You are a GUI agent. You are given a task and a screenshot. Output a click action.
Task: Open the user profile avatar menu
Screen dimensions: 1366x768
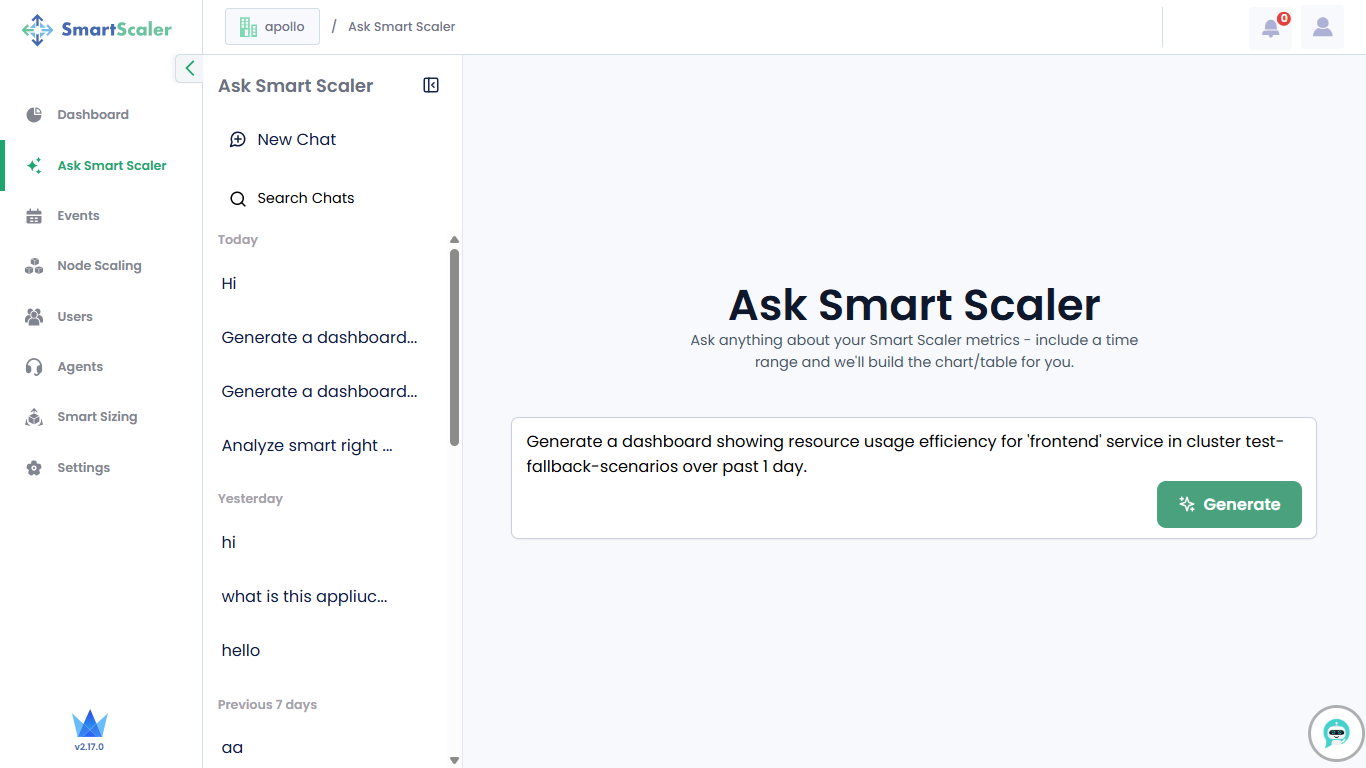point(1322,28)
